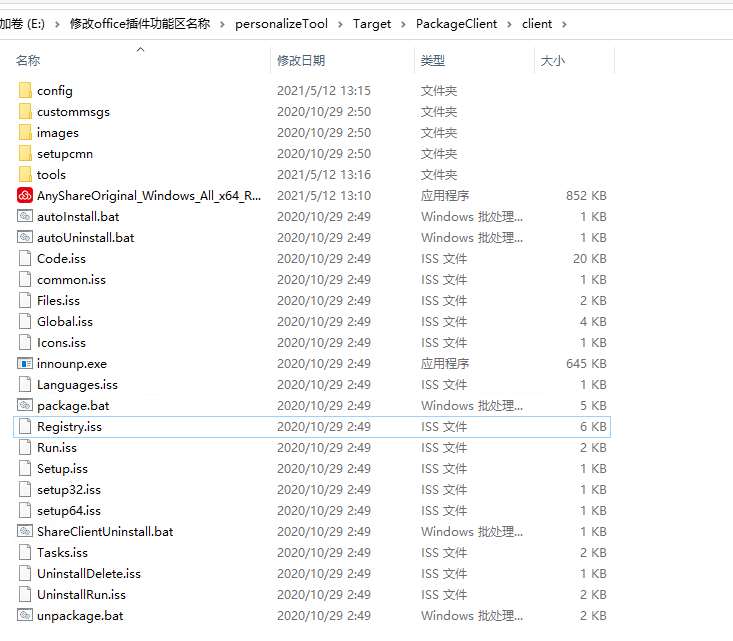Go to the personalizeTool breadcrumb folder
This screenshot has width=733, height=641.
[281, 24]
